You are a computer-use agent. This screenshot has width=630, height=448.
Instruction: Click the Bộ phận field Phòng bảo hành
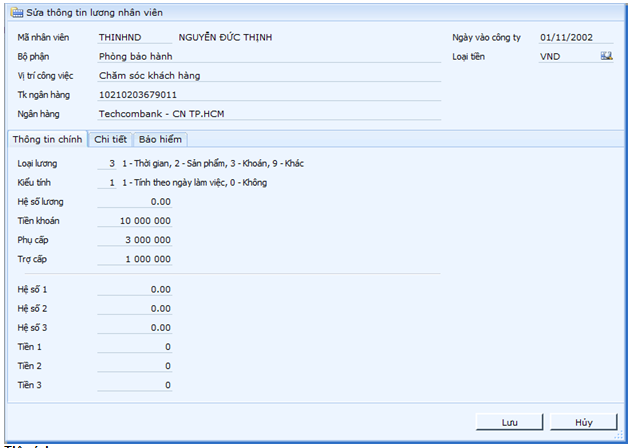click(268, 56)
